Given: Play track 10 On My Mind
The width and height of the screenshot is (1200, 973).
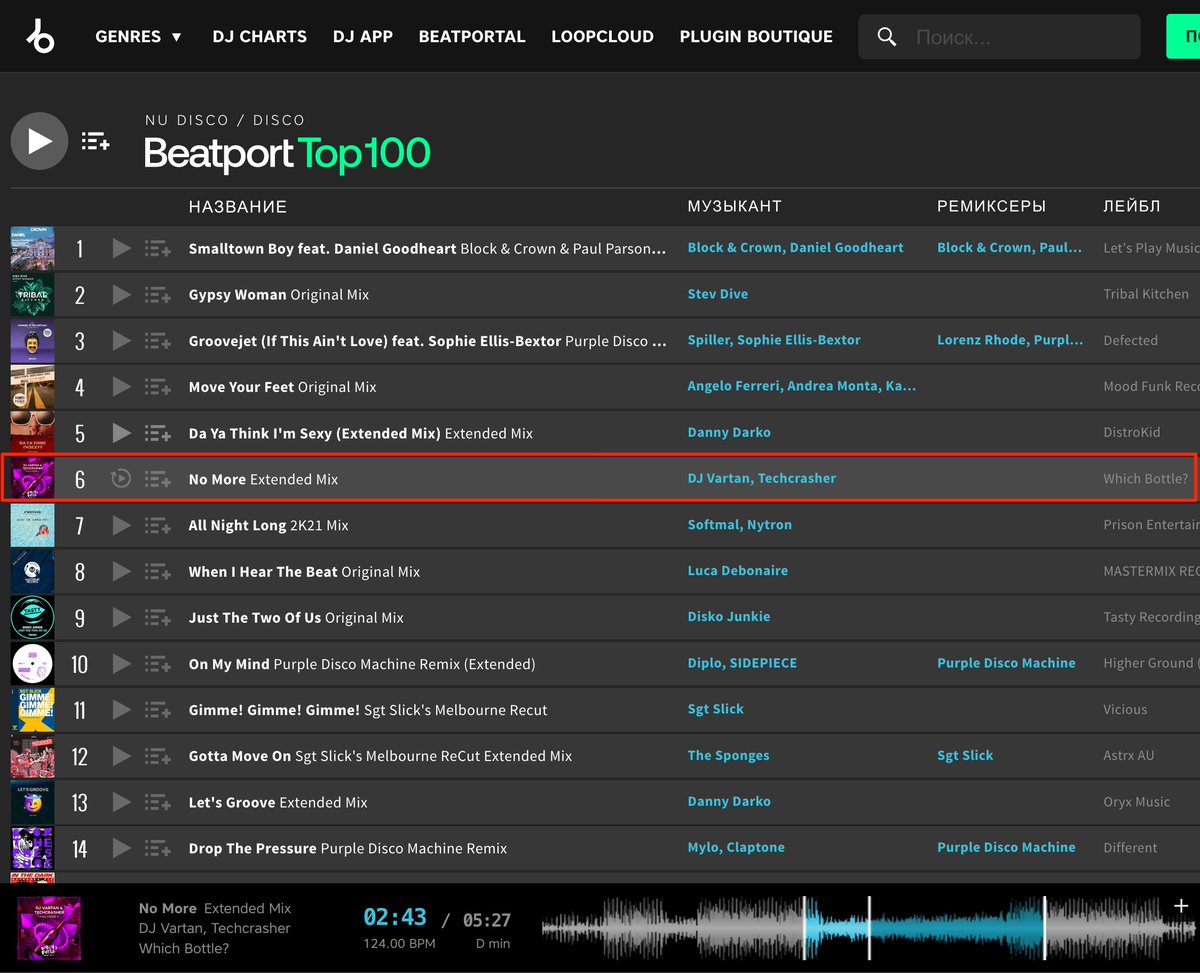Looking at the screenshot, I should [x=121, y=663].
